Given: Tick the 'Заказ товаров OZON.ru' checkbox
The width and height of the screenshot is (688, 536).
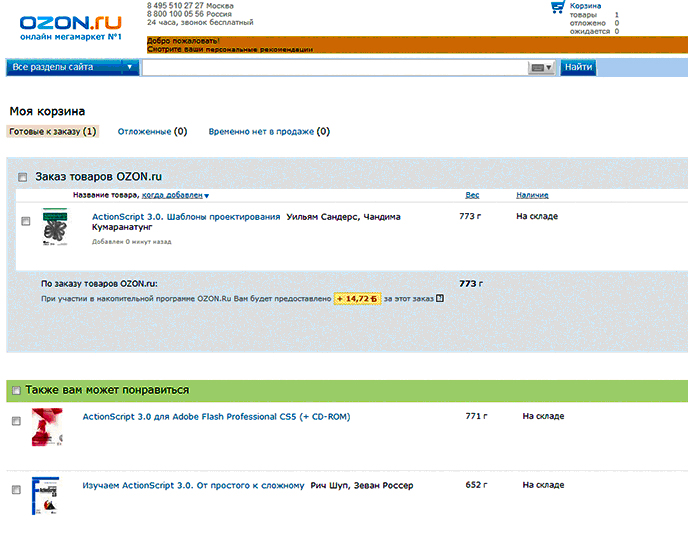Looking at the screenshot, I should [22, 177].
